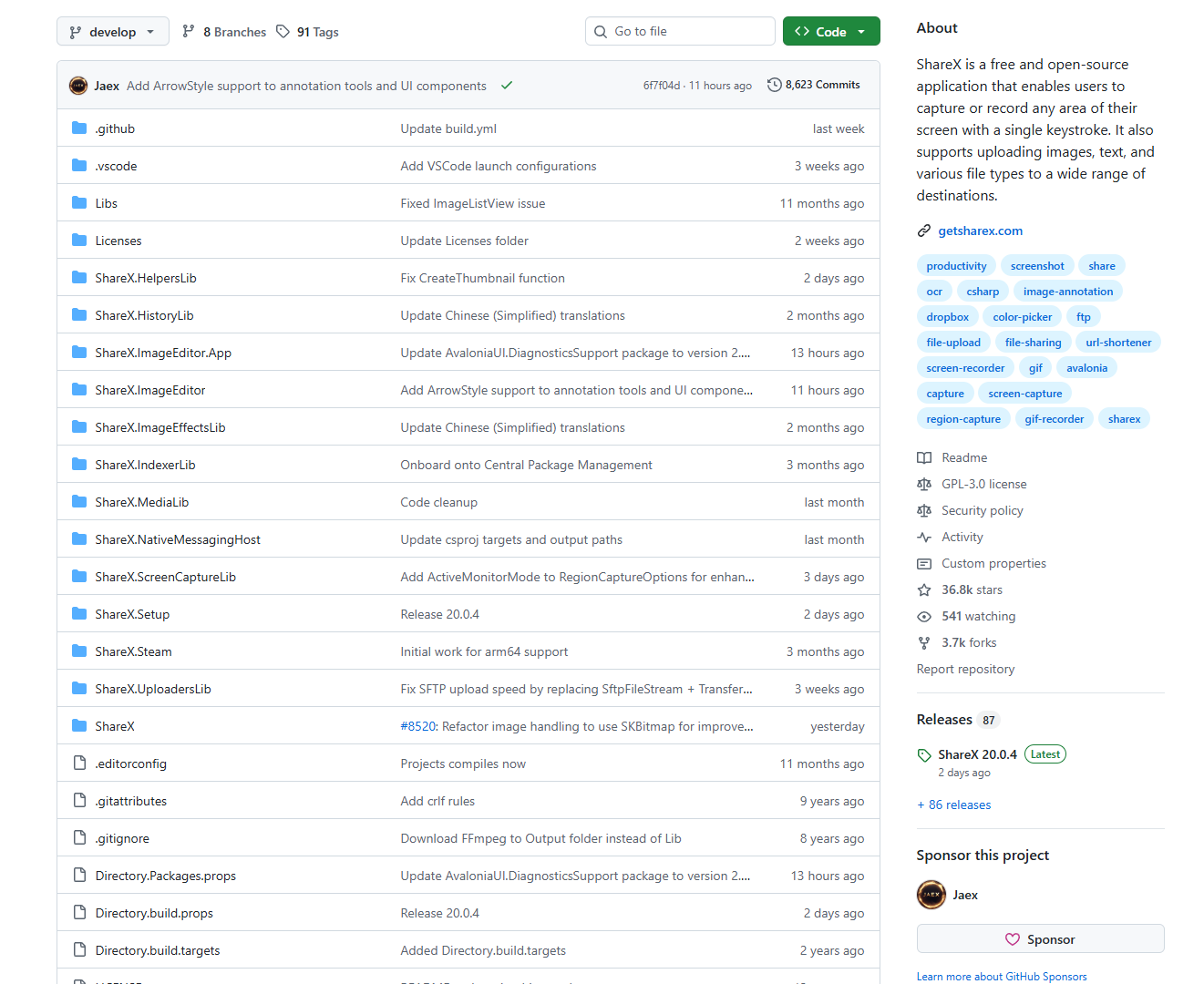Open the #8520 pull request link
This screenshot has height=984, width=1204.
tap(418, 726)
